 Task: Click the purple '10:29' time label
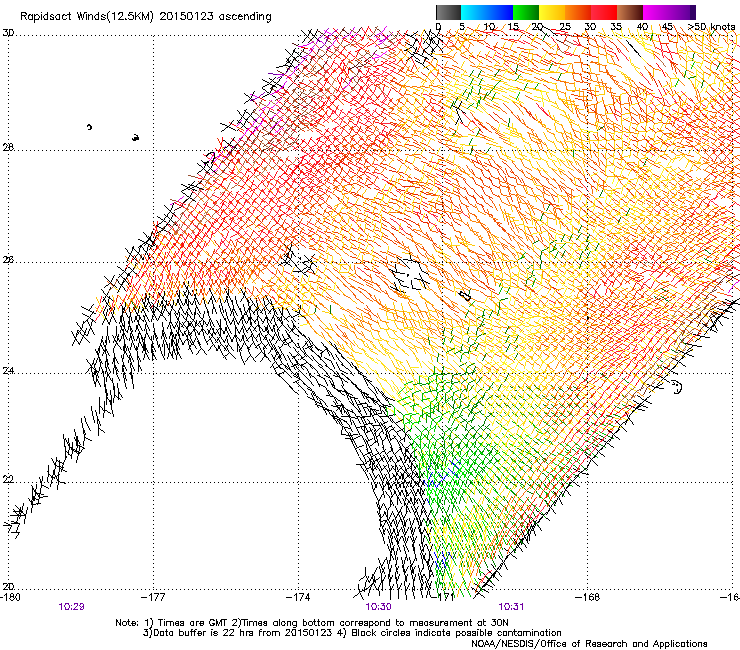click(x=72, y=607)
